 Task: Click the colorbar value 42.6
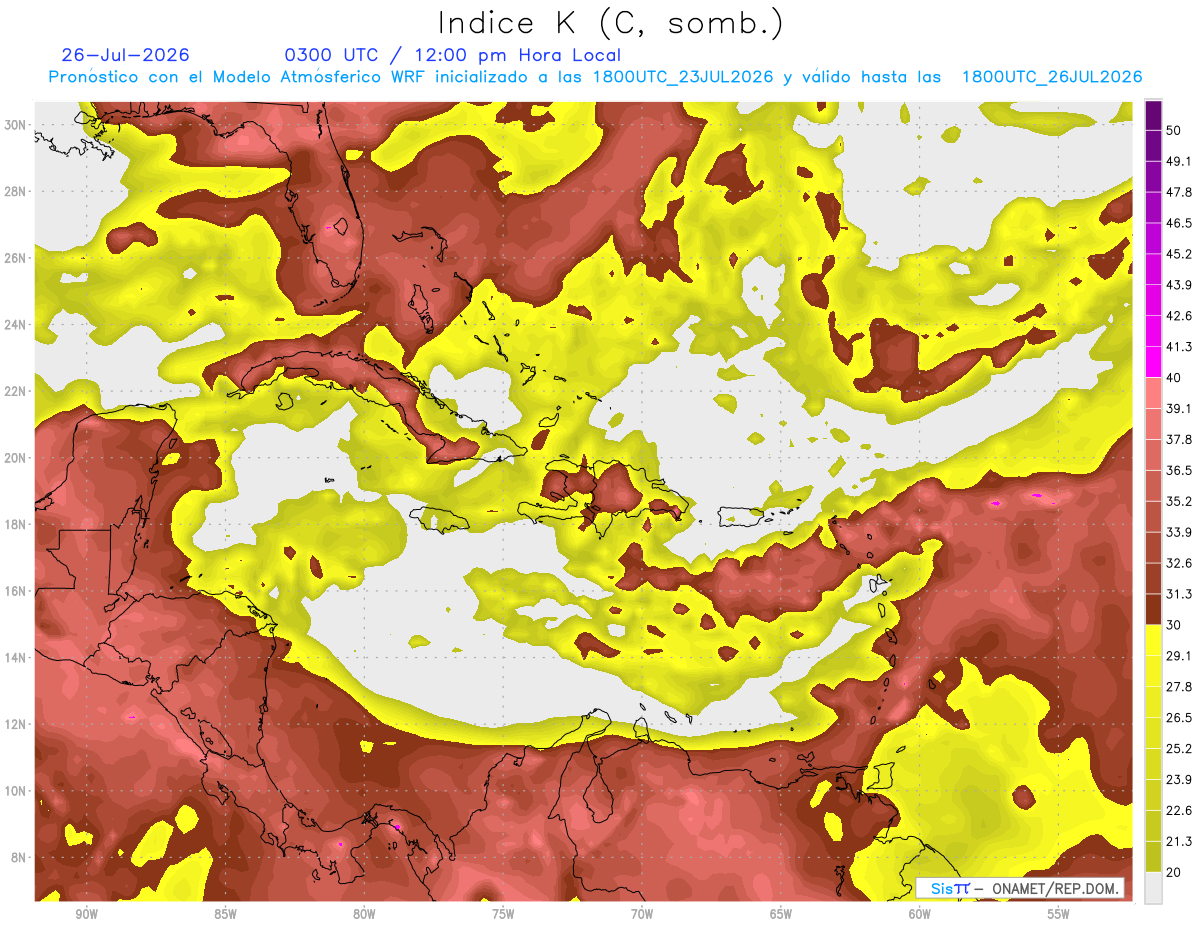(1179, 316)
